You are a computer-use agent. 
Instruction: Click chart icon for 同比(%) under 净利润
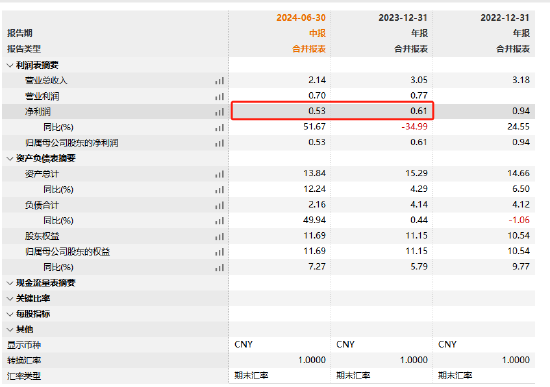pos(220,128)
